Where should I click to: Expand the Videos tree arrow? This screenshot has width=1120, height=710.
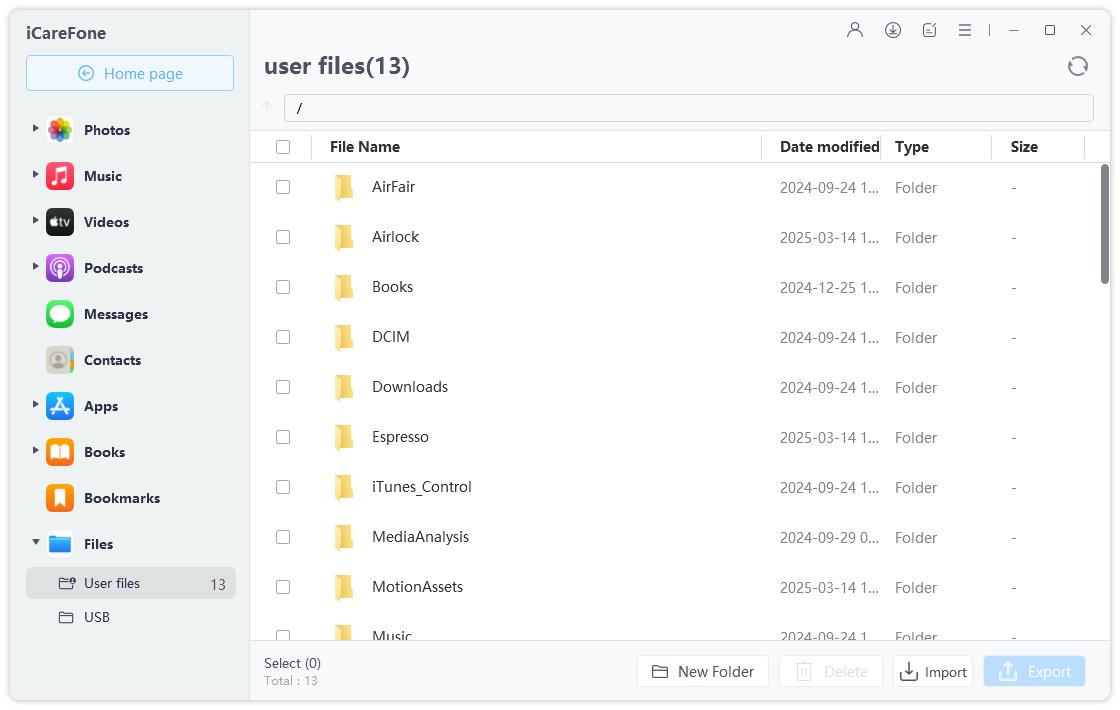point(35,220)
